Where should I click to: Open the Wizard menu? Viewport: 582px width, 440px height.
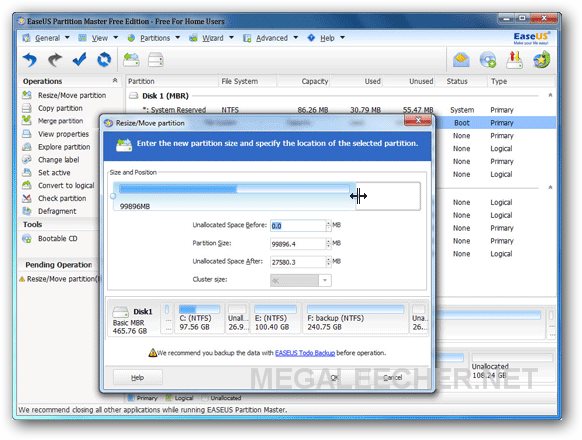coord(212,38)
